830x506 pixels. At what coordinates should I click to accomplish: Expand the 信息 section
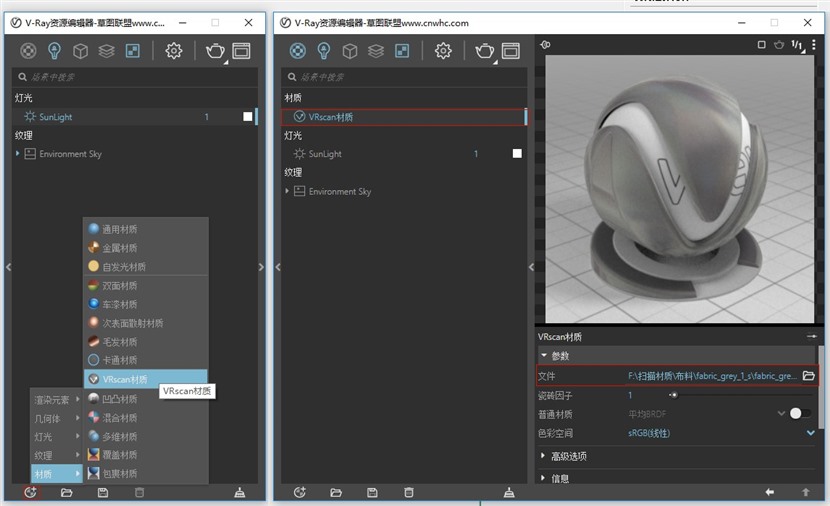pos(543,478)
